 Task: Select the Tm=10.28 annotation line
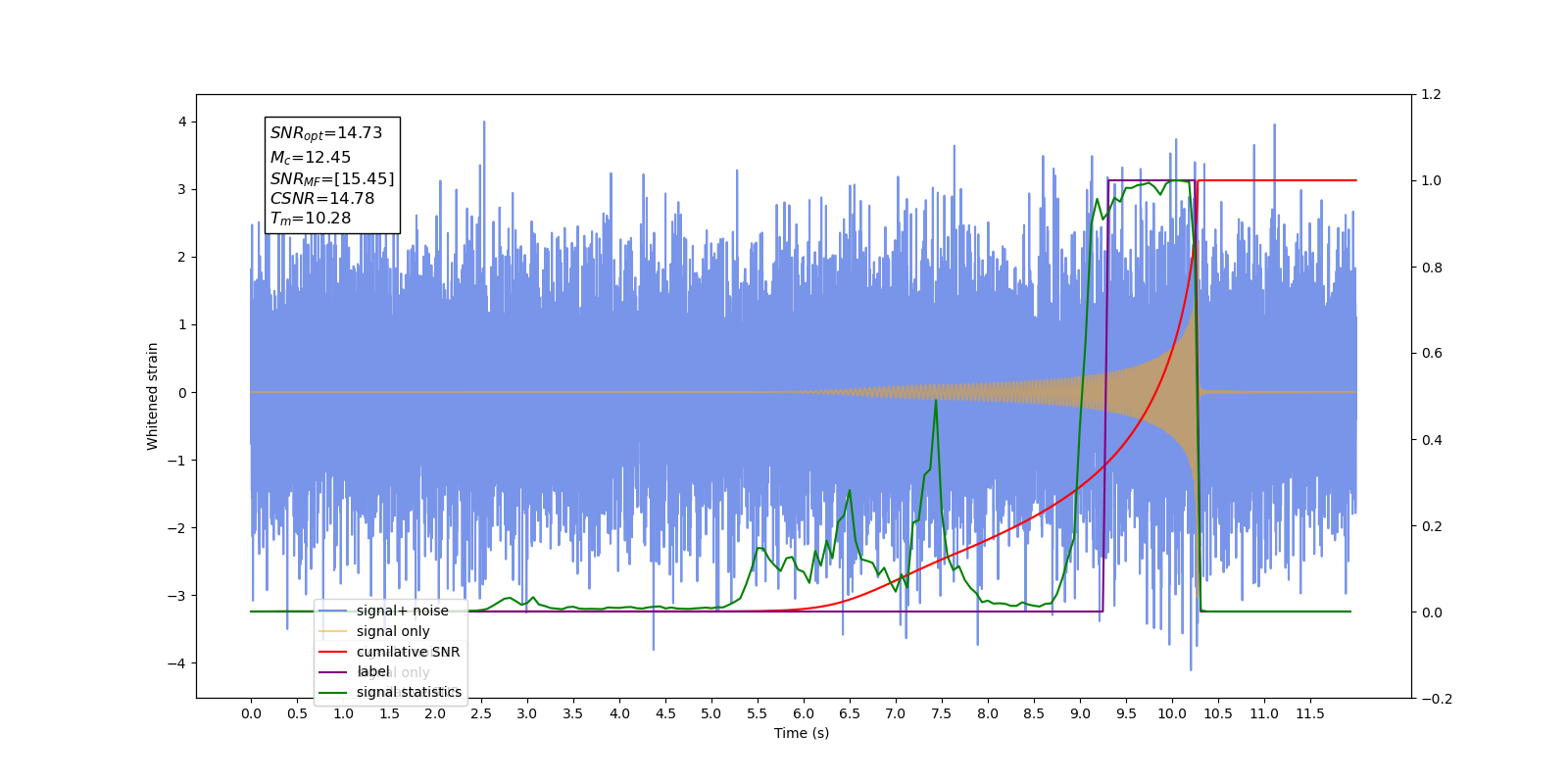pos(310,219)
